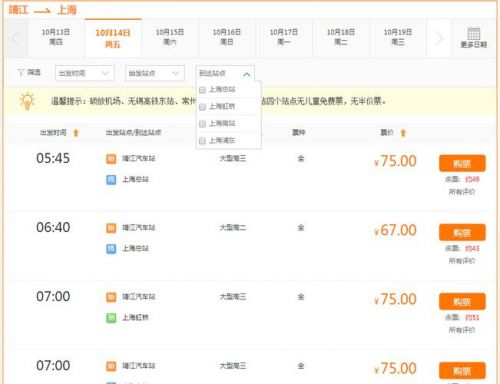Screen dimensions: 500x384
Task: Select the 10月18日 周二 date tab
Action: point(341,37)
